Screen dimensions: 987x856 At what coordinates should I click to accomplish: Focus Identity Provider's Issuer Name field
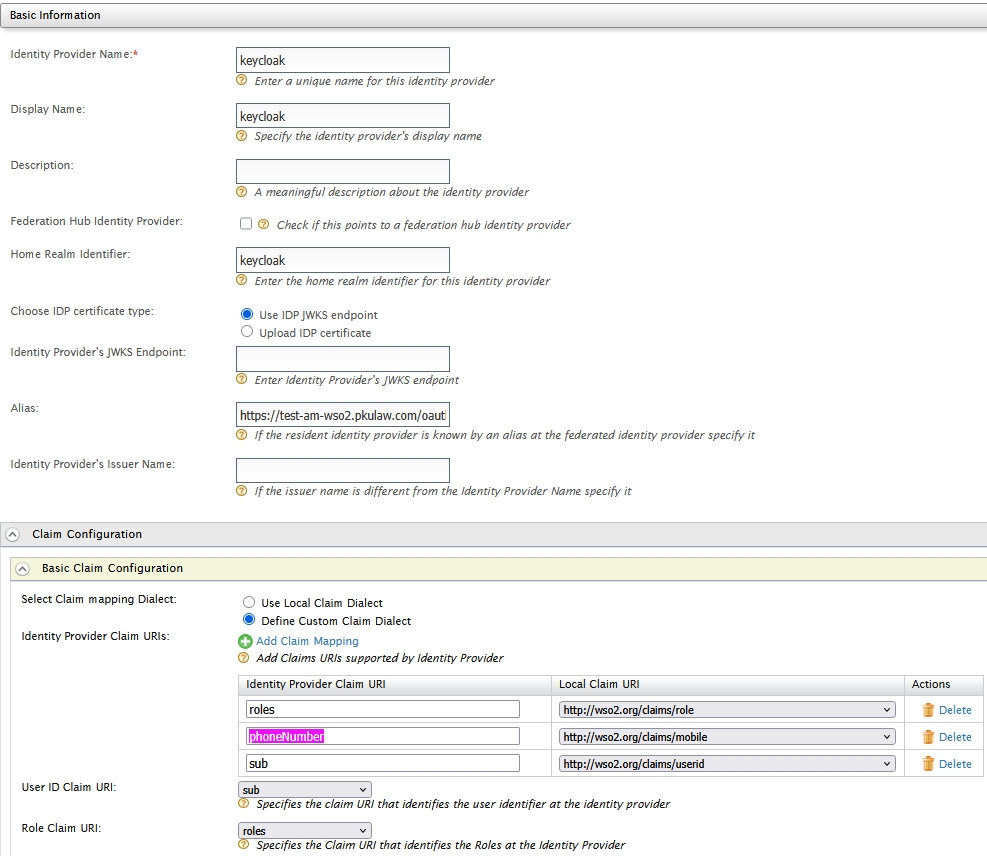[343, 471]
